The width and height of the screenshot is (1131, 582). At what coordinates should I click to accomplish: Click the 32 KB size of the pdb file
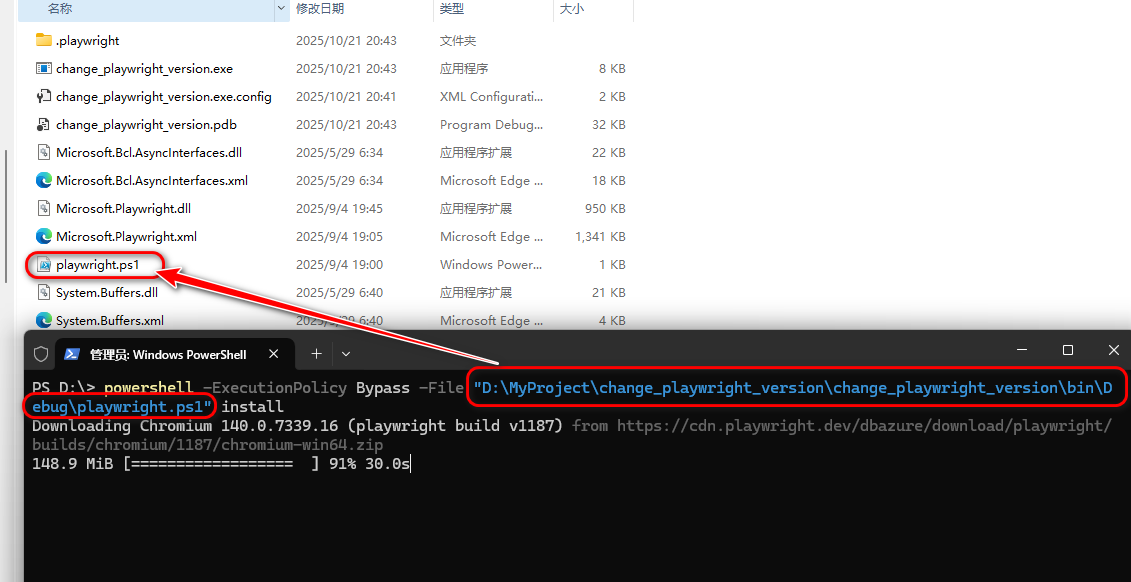click(609, 125)
